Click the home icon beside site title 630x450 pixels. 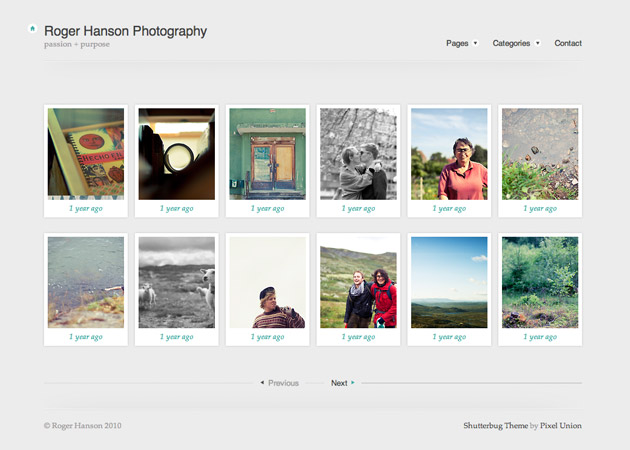click(33, 29)
